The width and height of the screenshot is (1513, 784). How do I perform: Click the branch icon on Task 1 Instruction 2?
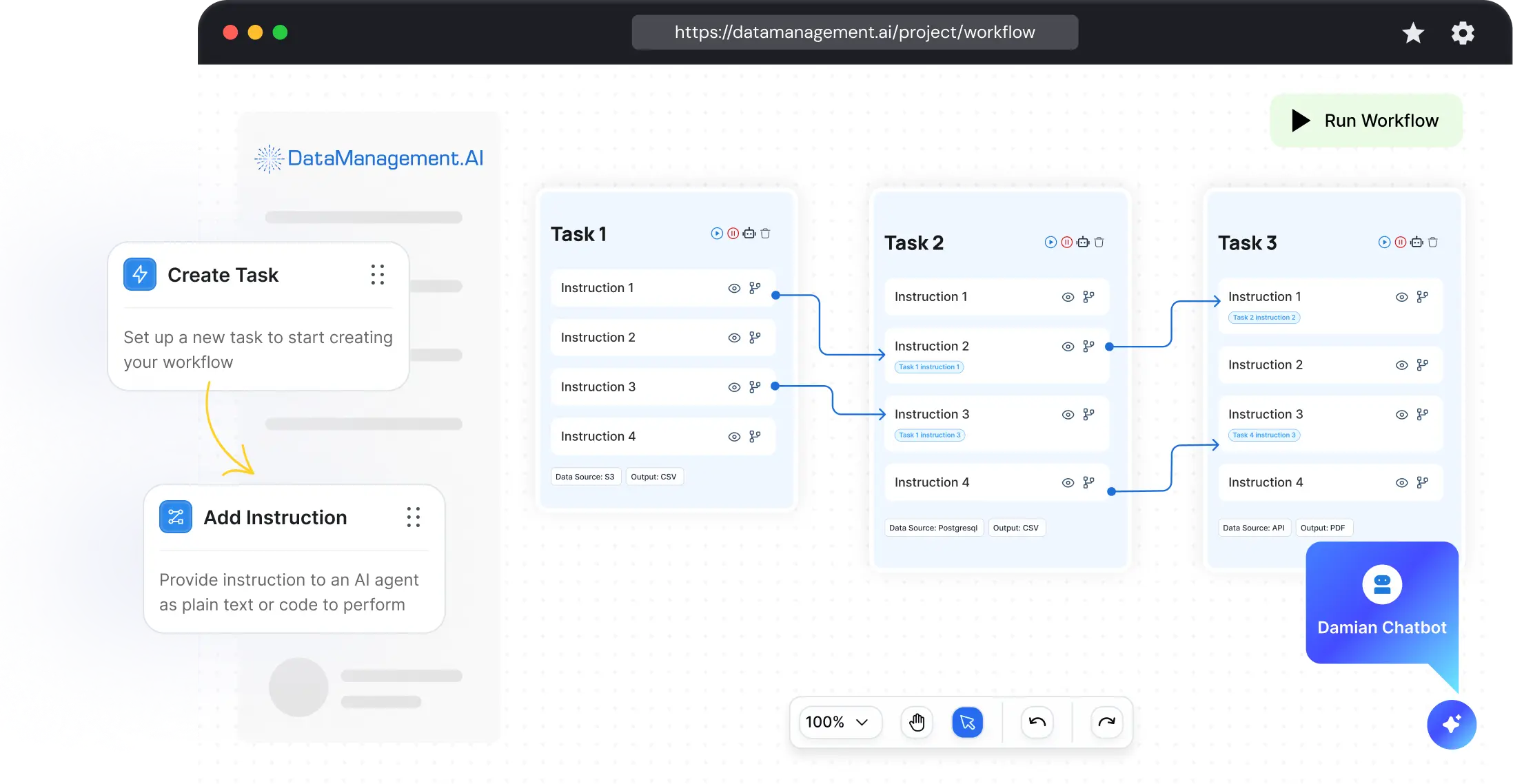pyautogui.click(x=755, y=338)
